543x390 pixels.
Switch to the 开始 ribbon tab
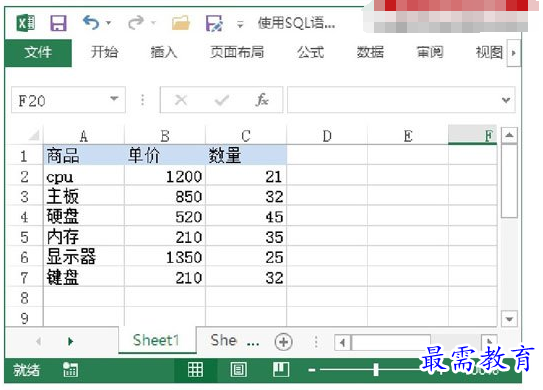point(105,52)
